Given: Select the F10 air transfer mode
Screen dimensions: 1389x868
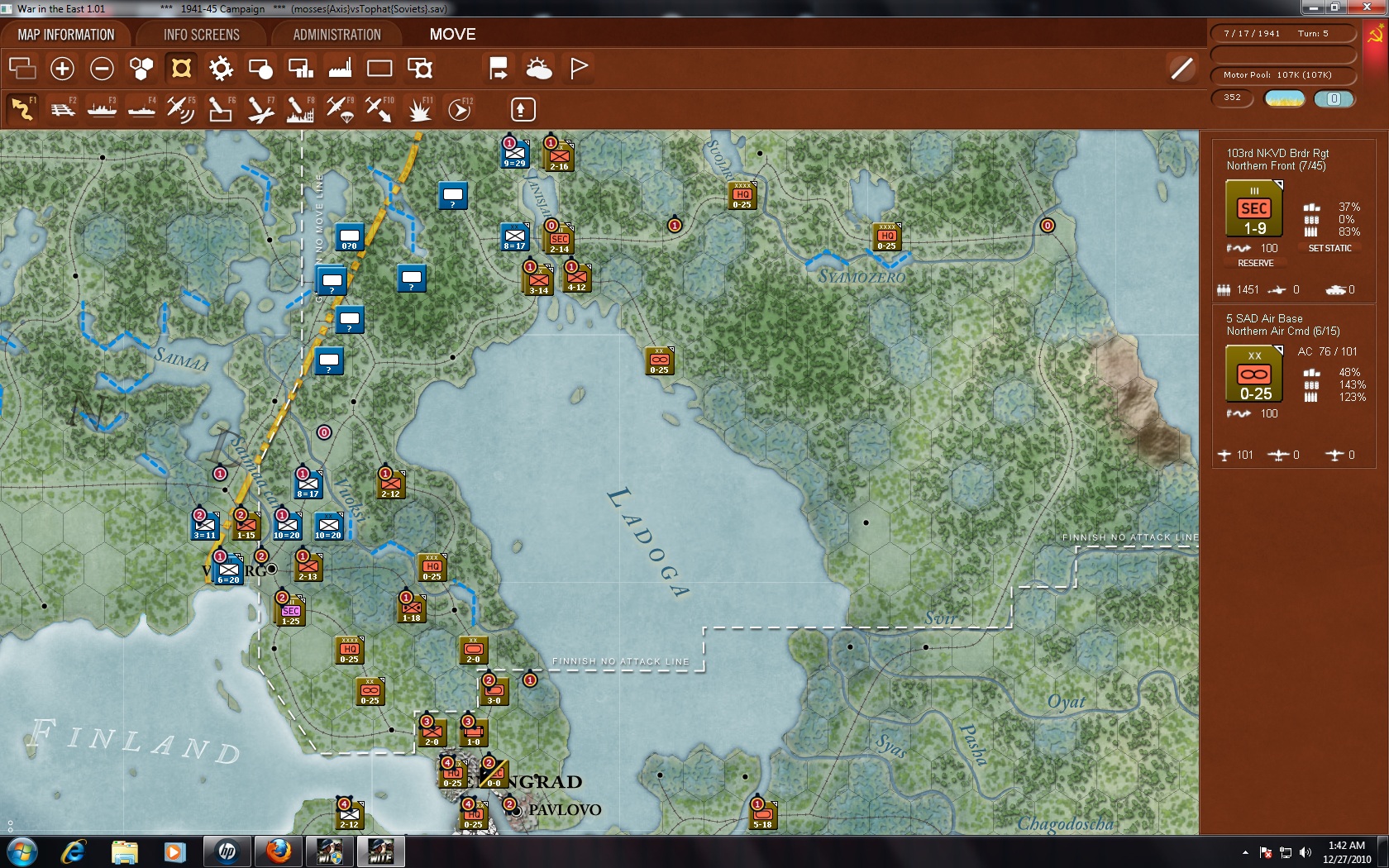Looking at the screenshot, I should 379,108.
